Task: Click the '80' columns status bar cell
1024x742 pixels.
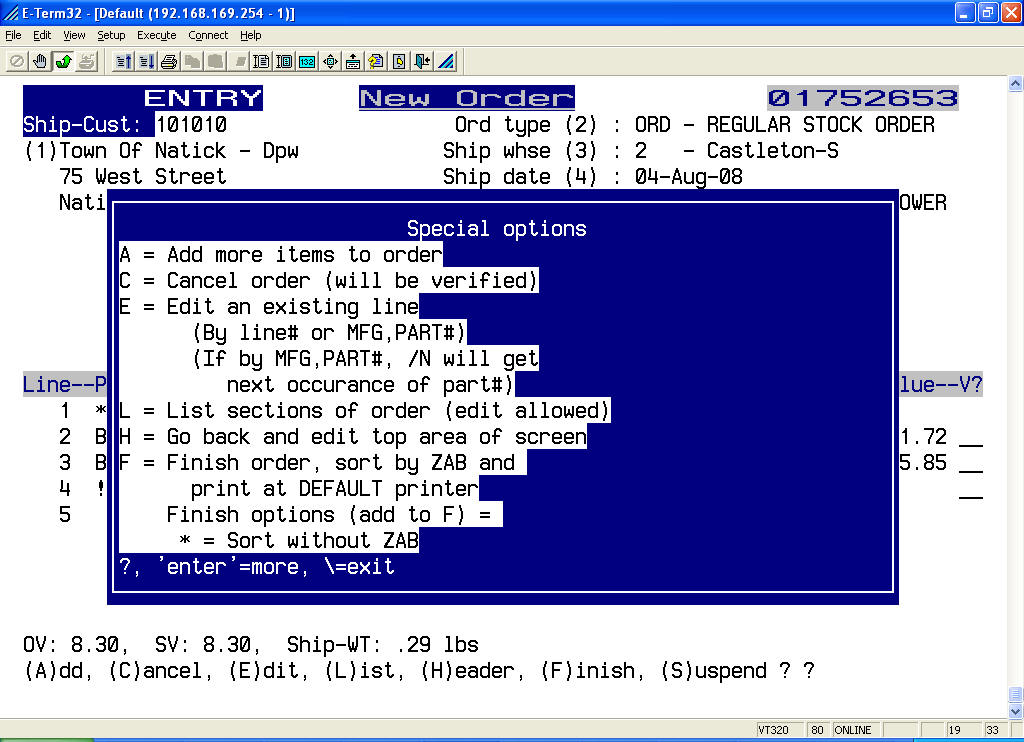Action: point(817,730)
